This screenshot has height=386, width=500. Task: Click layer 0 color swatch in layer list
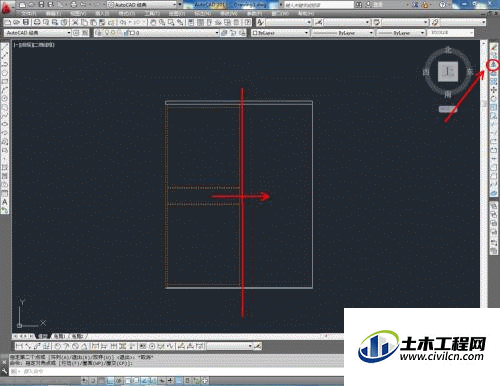pos(132,33)
